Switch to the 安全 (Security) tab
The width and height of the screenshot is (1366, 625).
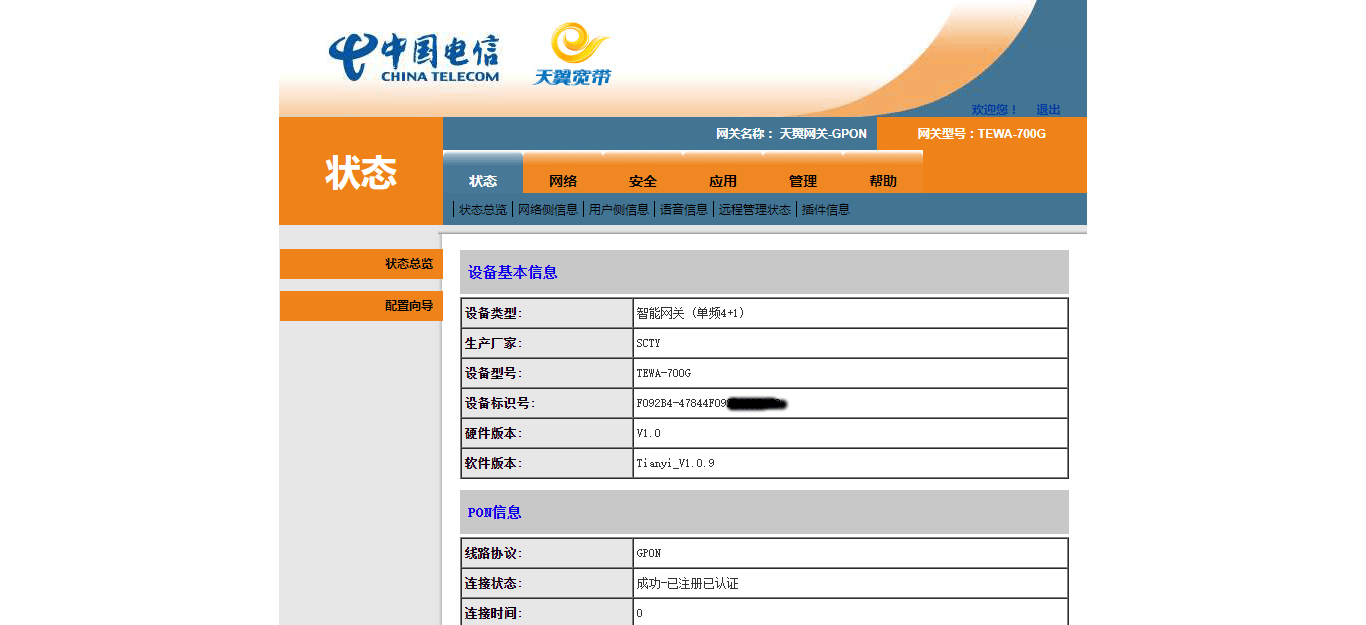coord(643,181)
